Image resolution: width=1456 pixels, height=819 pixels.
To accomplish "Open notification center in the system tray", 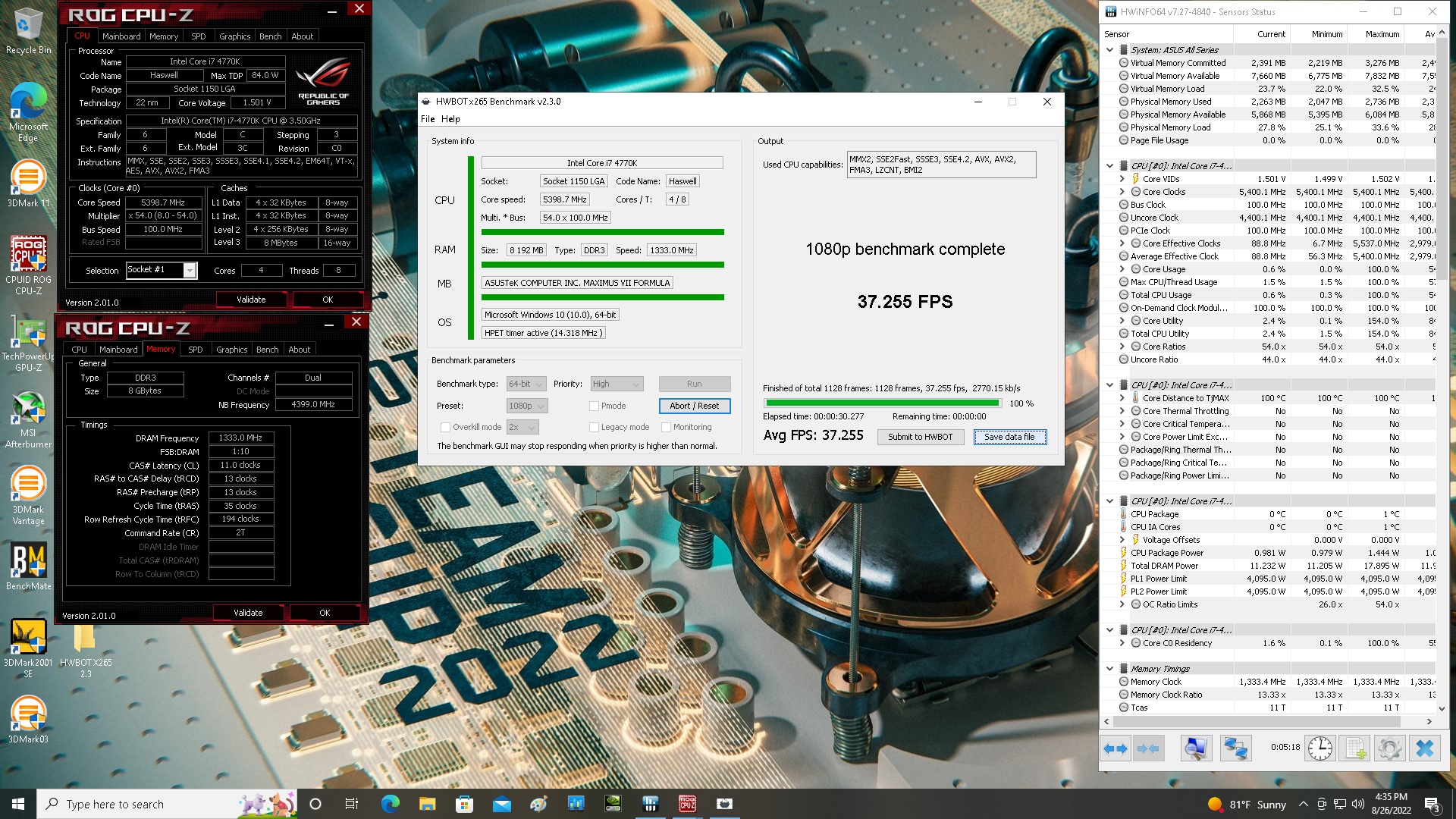I will pyautogui.click(x=1432, y=804).
